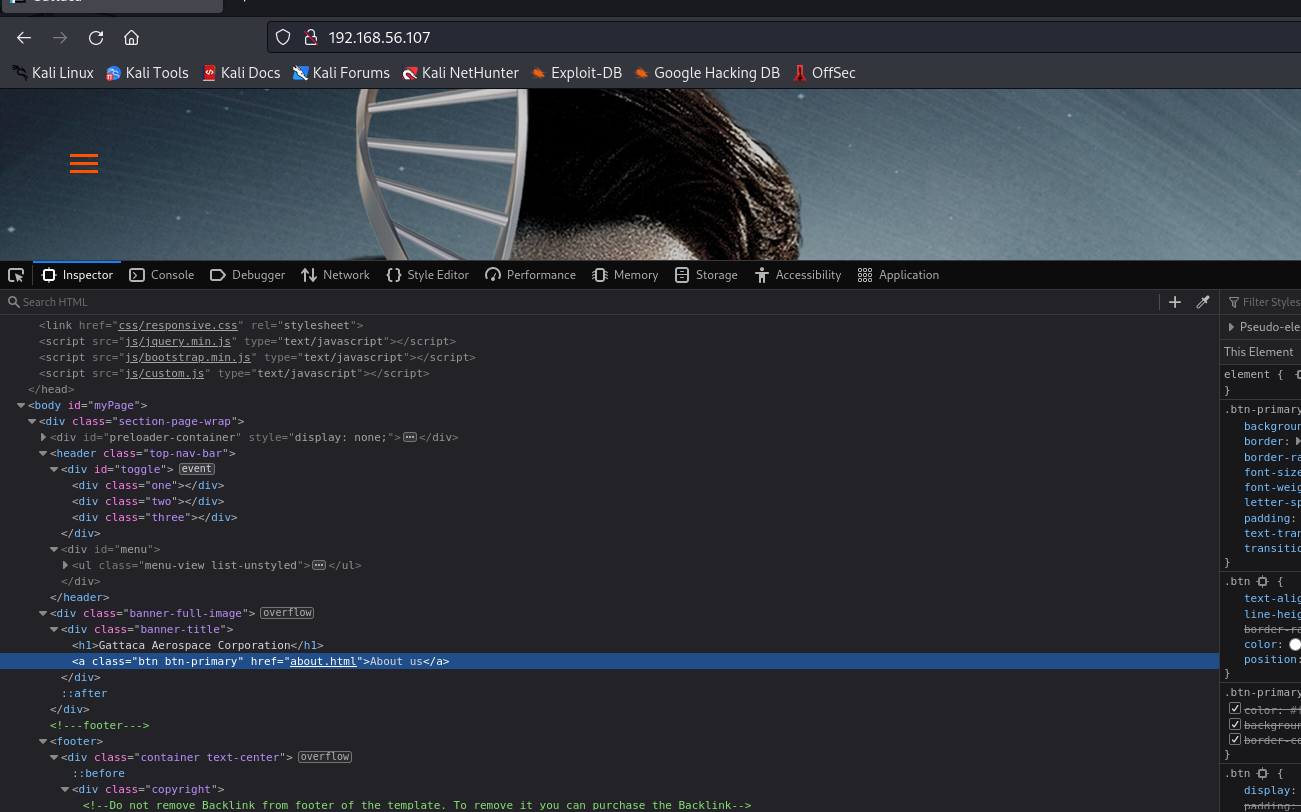Click the element picker icon in DevTools
This screenshot has height=812, width=1301.
coord(16,275)
